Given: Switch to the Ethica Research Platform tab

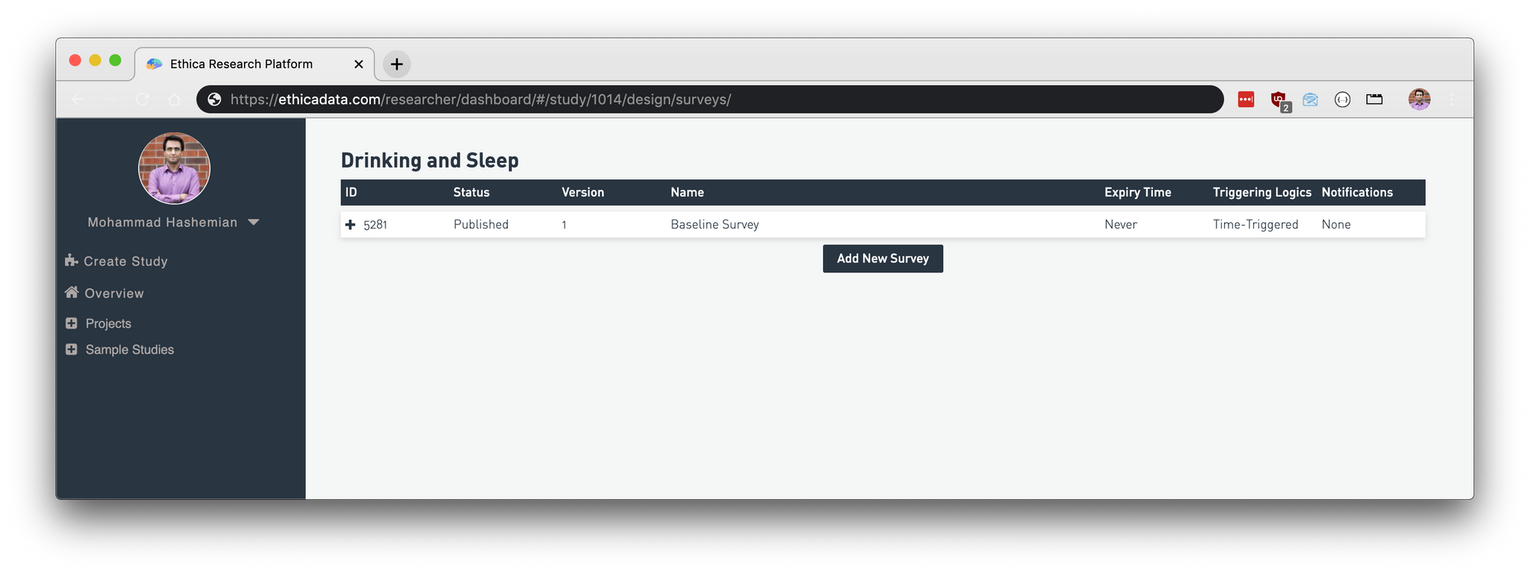Looking at the screenshot, I should point(241,64).
